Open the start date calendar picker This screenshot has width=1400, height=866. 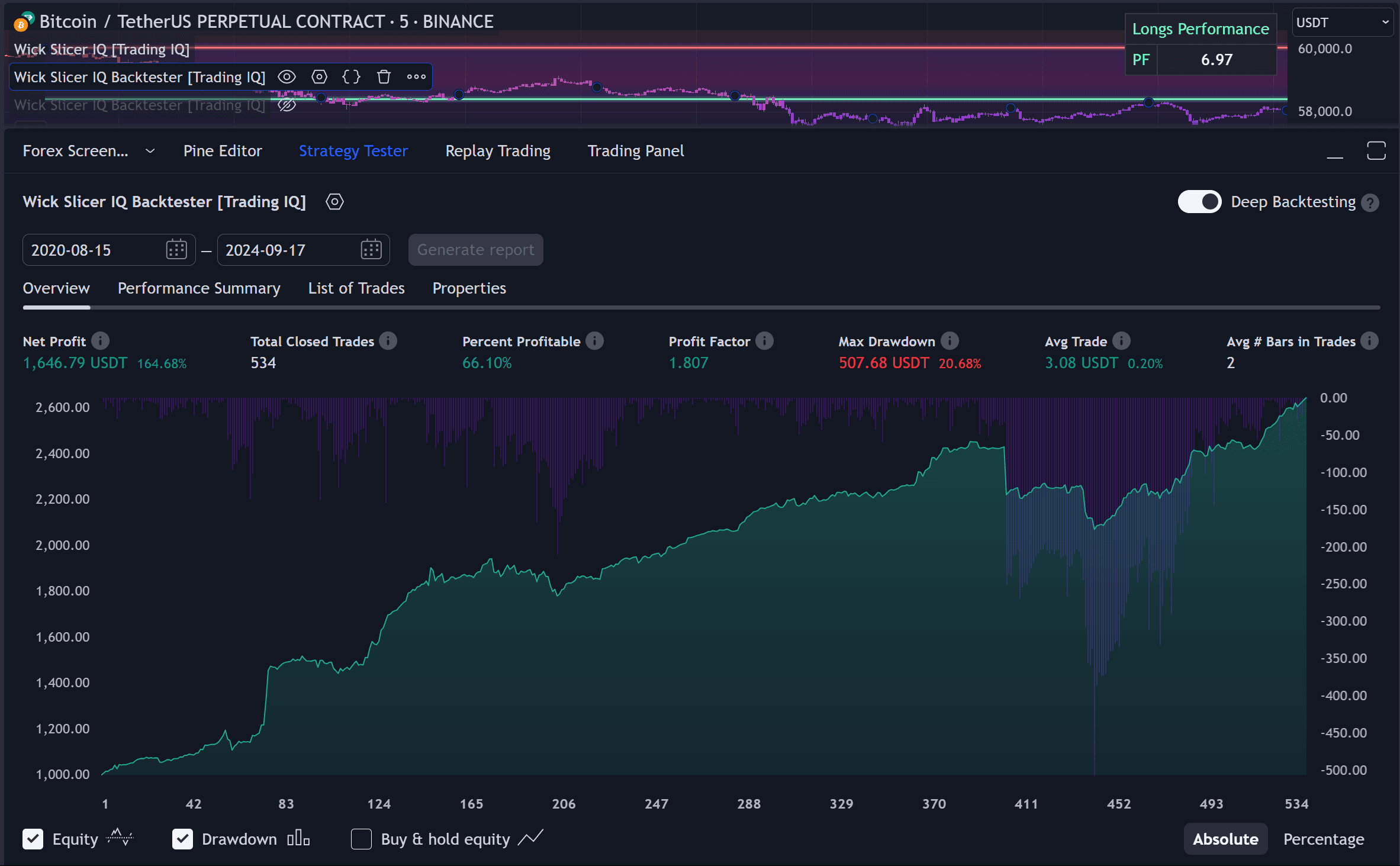tap(176, 250)
